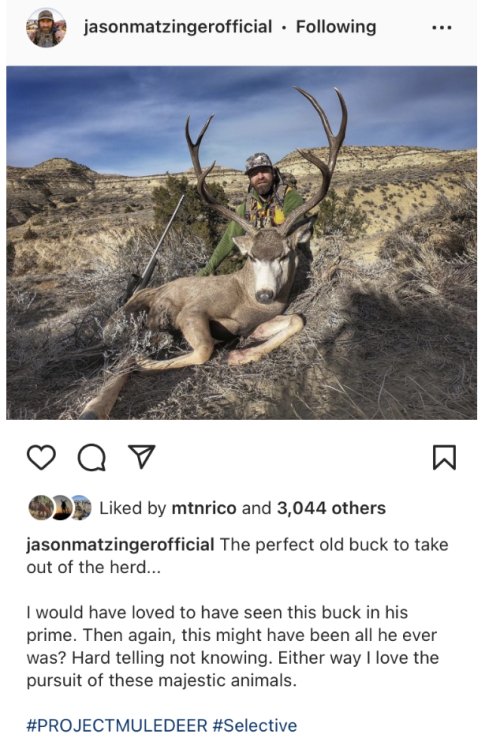Image resolution: width=500 pixels, height=742 pixels.
Task: Tap the third liker avatar beside Liked by
Action: pyautogui.click(x=81, y=508)
